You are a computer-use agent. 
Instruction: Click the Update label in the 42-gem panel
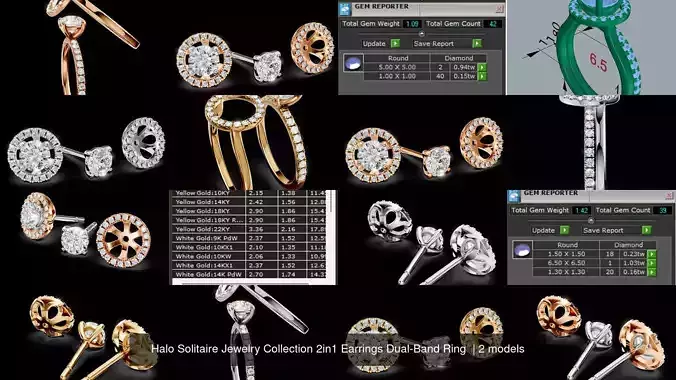coord(374,44)
